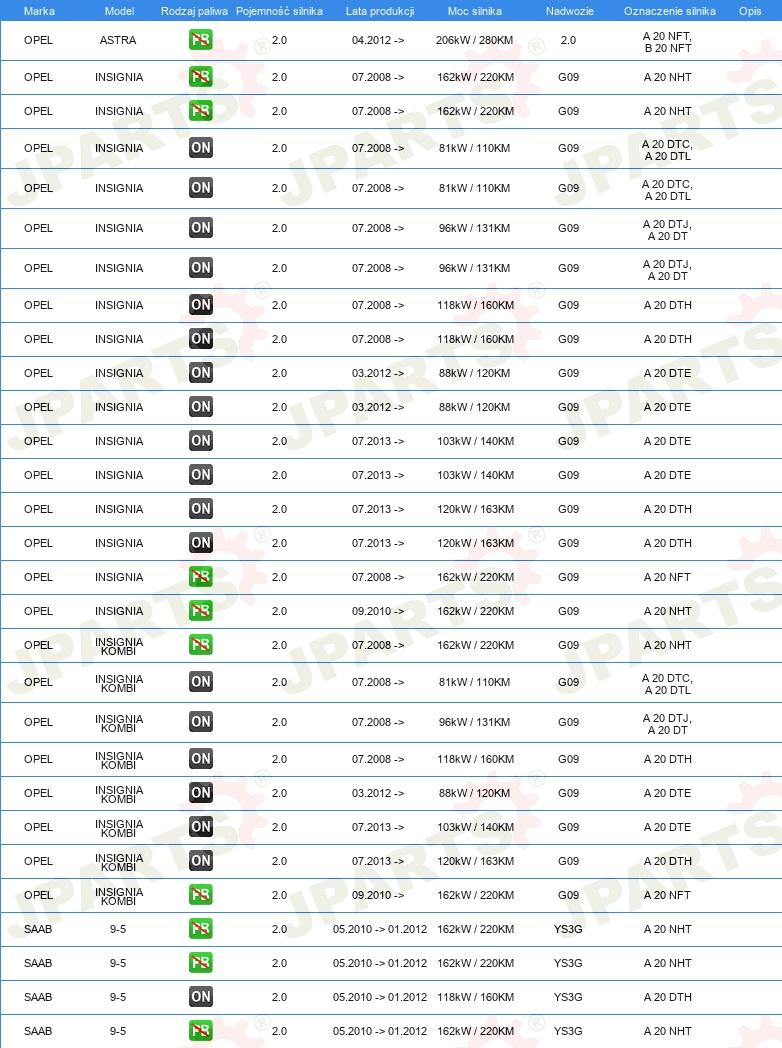
Task: Select the 04.2012 -> production date cell
Action: pos(378,40)
